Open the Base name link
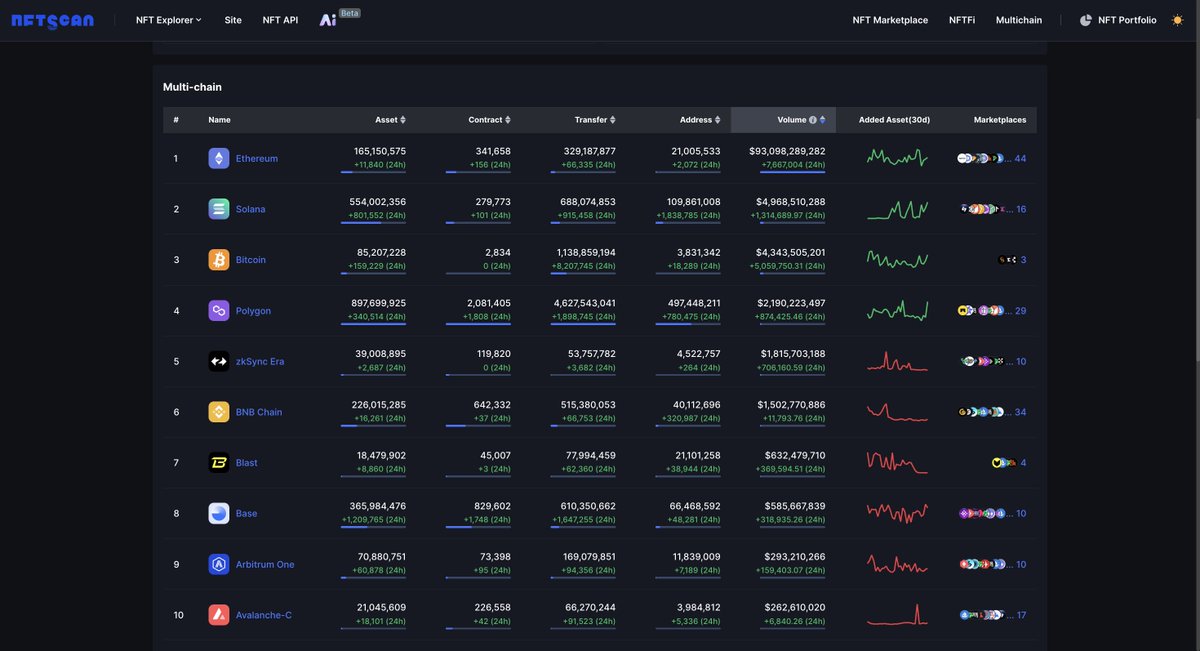 (x=246, y=513)
